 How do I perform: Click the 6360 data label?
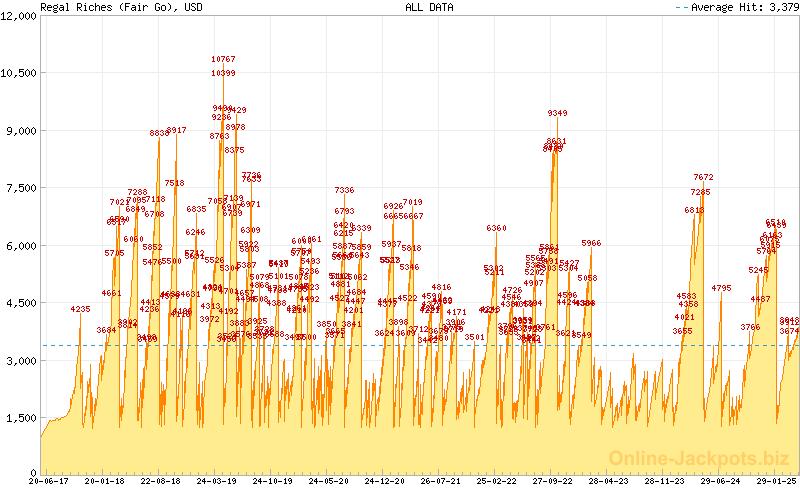coord(497,229)
